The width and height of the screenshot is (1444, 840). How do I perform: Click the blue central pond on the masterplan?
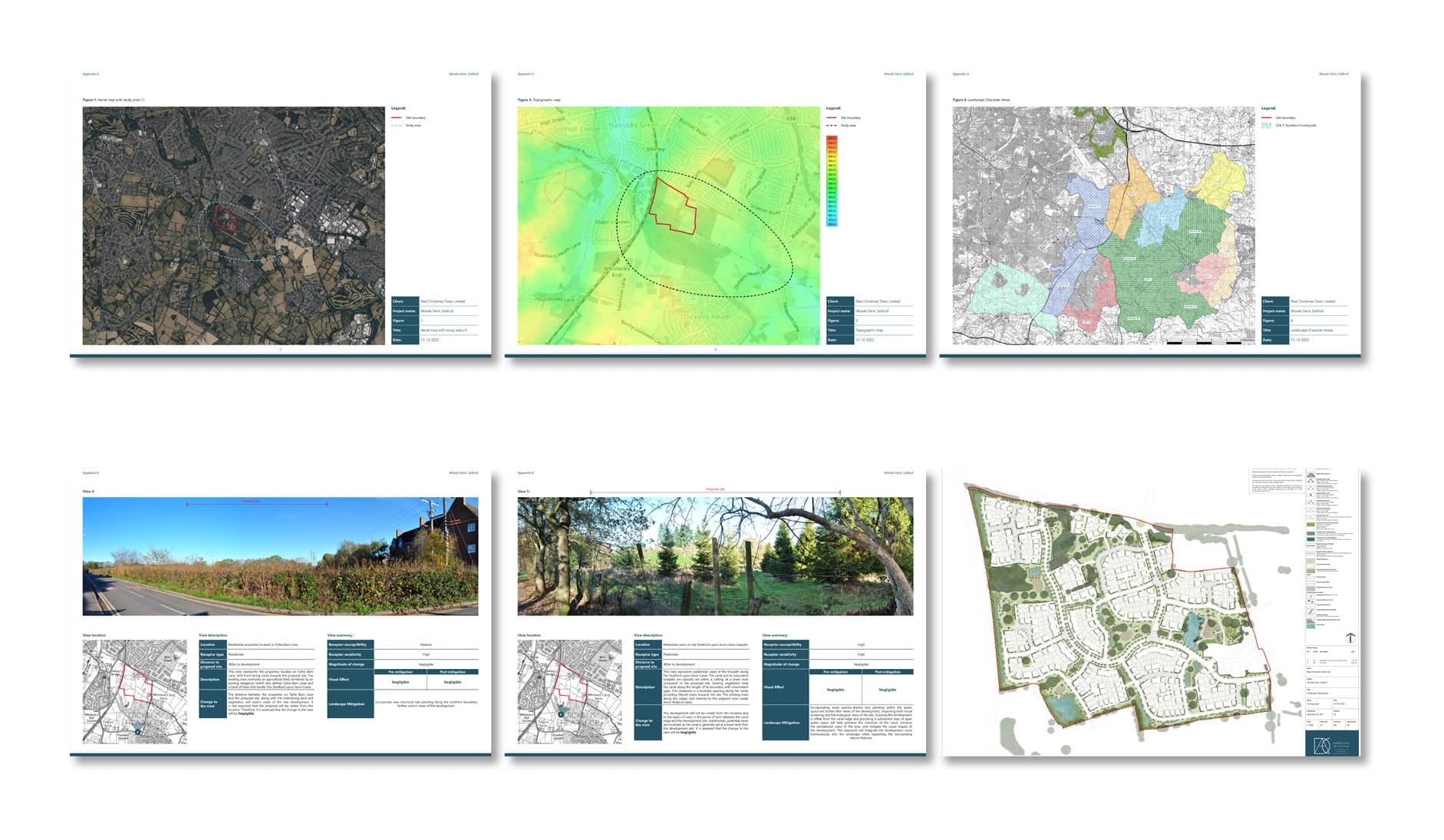[x=1191, y=630]
